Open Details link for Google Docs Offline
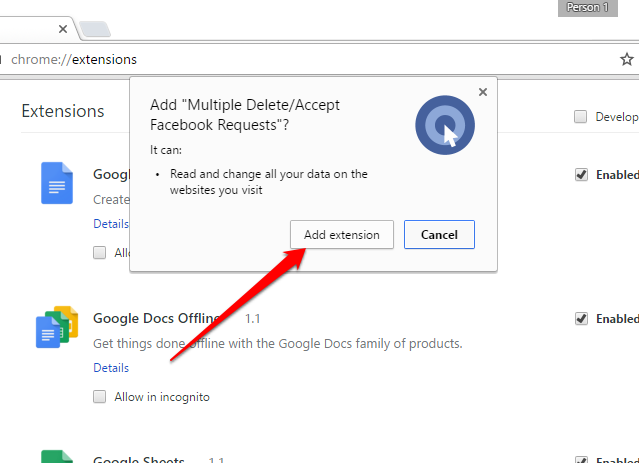This screenshot has width=639, height=463. click(x=111, y=368)
